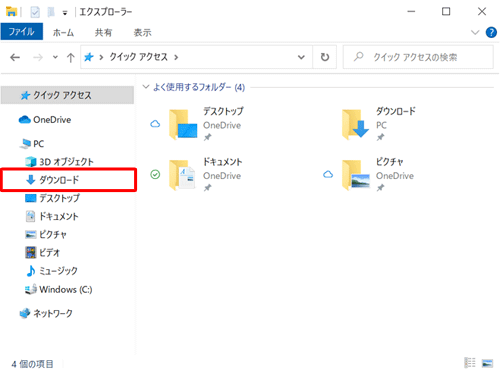Click the 4 個の項目 status text
The width and height of the screenshot is (500, 373).
click(x=33, y=364)
